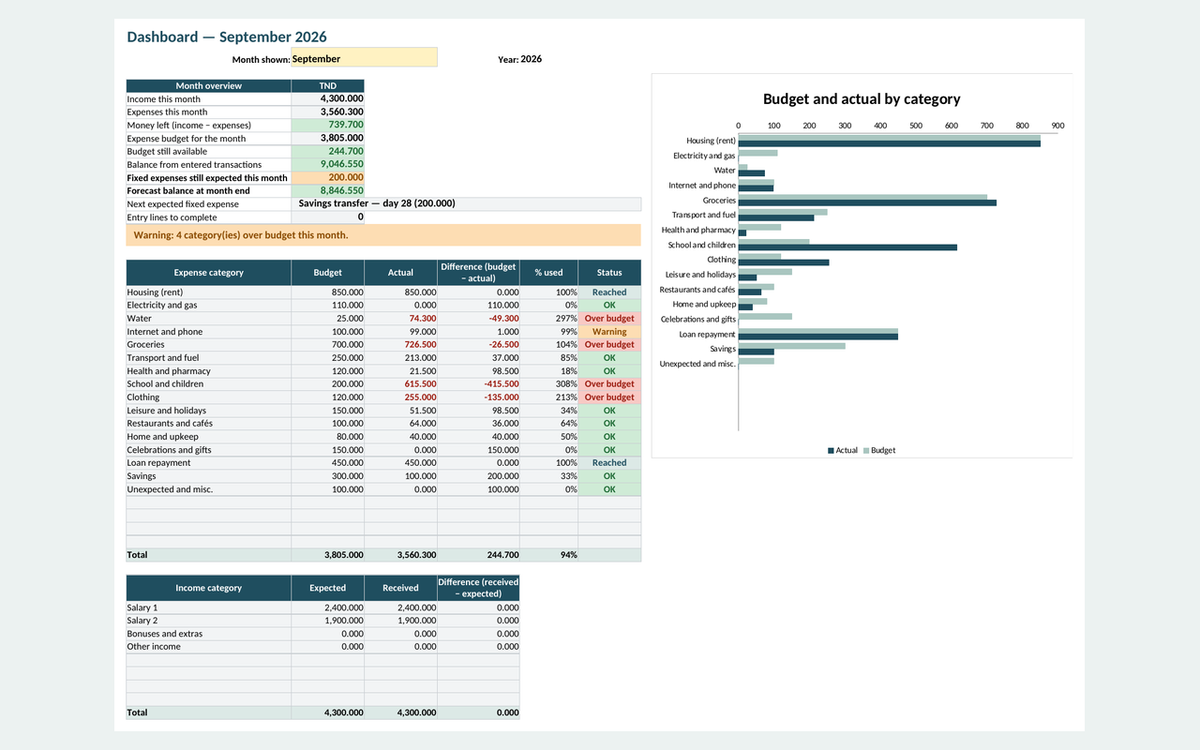Select income Total expected 4,300.000
Viewport: 1200px width, 750px height.
(x=328, y=712)
